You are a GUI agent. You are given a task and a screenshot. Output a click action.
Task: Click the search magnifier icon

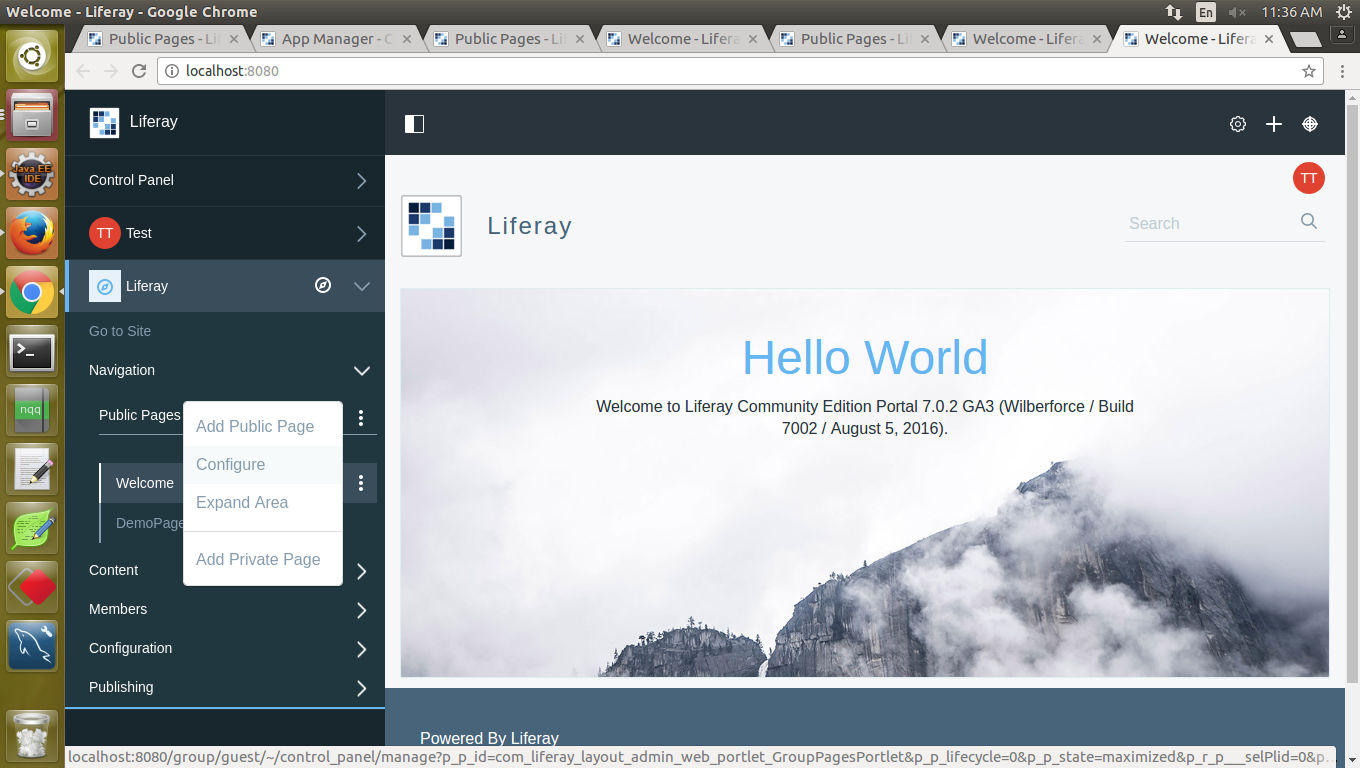click(x=1309, y=222)
